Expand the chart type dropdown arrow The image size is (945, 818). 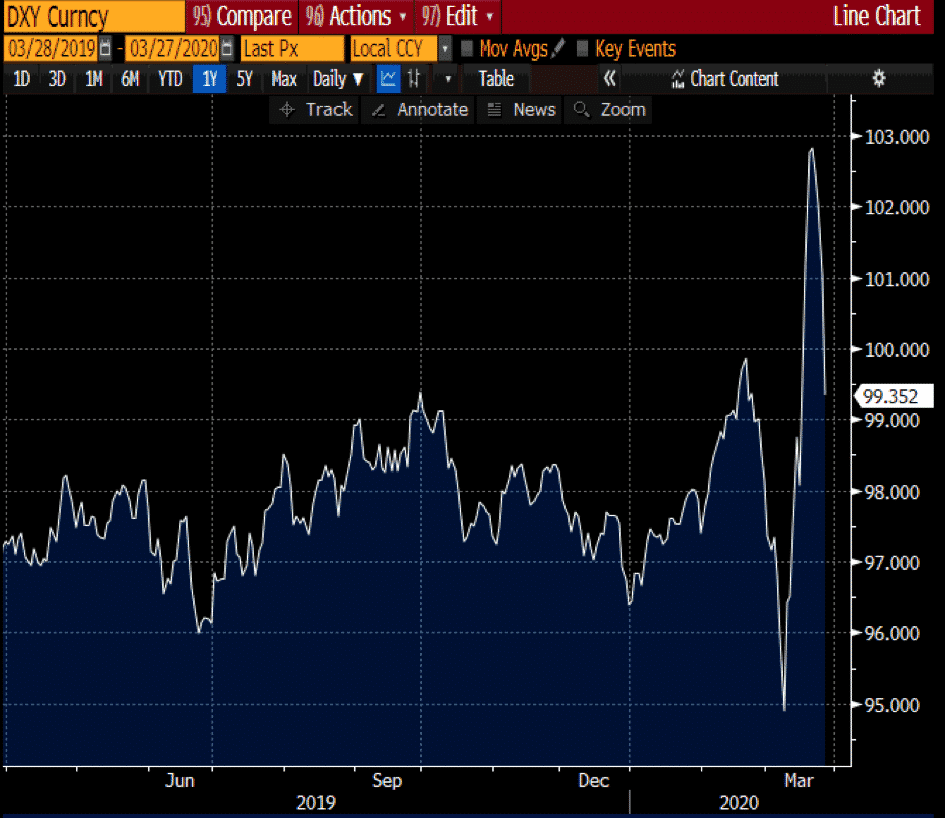coord(448,79)
